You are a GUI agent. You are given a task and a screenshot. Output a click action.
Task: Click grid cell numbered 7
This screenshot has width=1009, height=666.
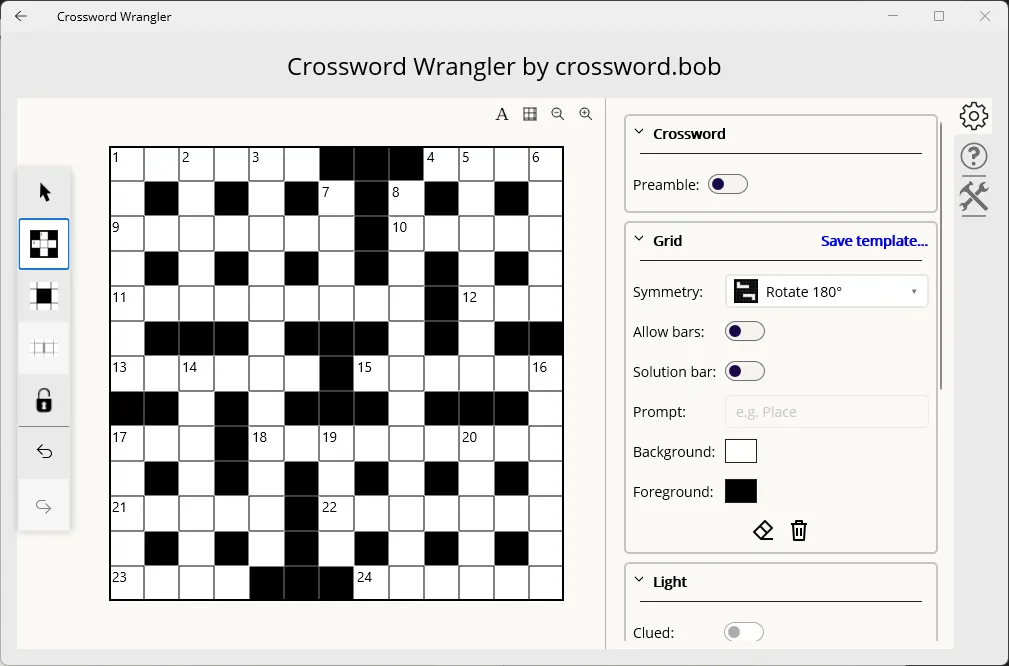click(x=336, y=199)
